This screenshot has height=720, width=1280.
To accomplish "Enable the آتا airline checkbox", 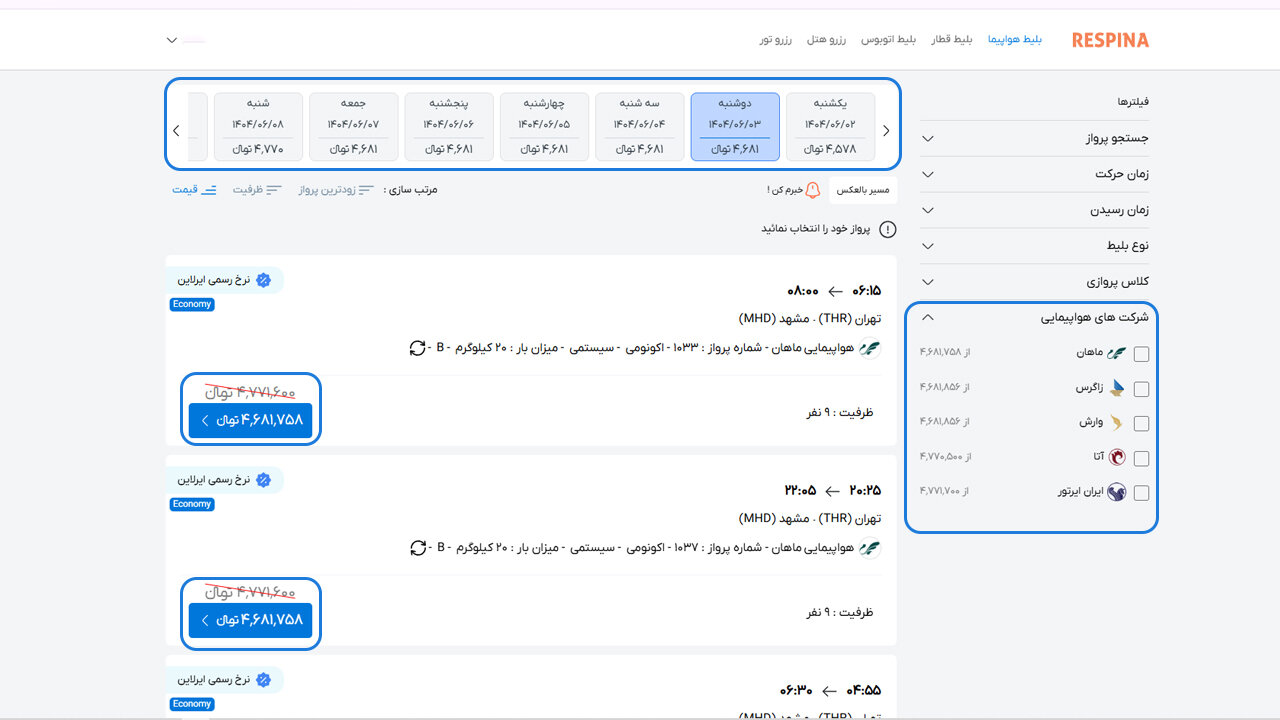I will tap(1141, 457).
